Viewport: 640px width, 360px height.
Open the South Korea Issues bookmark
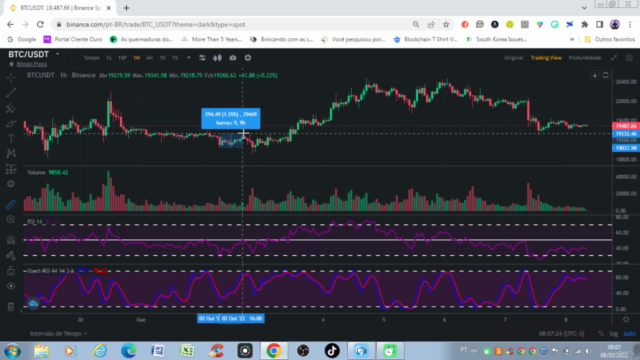coord(497,39)
